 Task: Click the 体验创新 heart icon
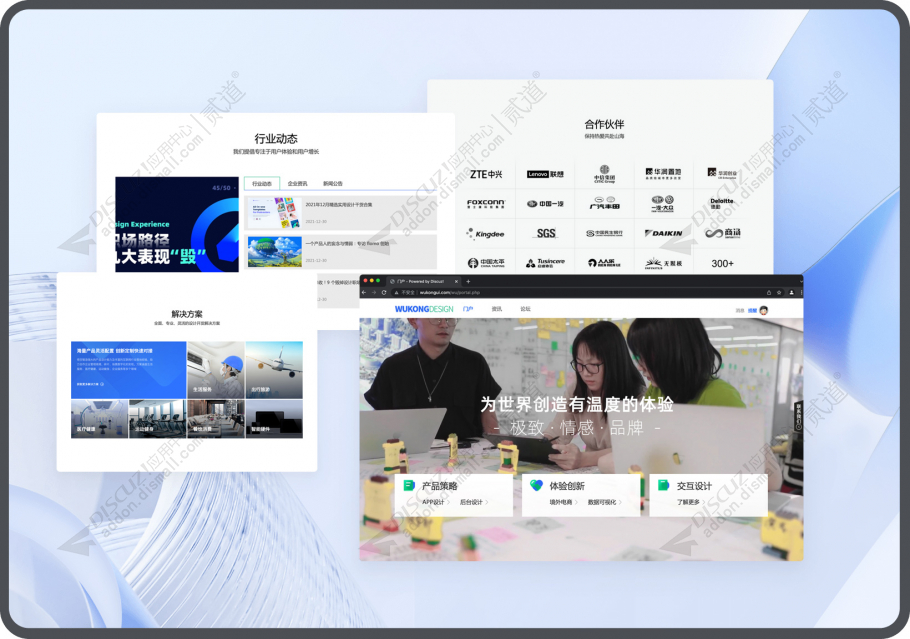tap(536, 485)
